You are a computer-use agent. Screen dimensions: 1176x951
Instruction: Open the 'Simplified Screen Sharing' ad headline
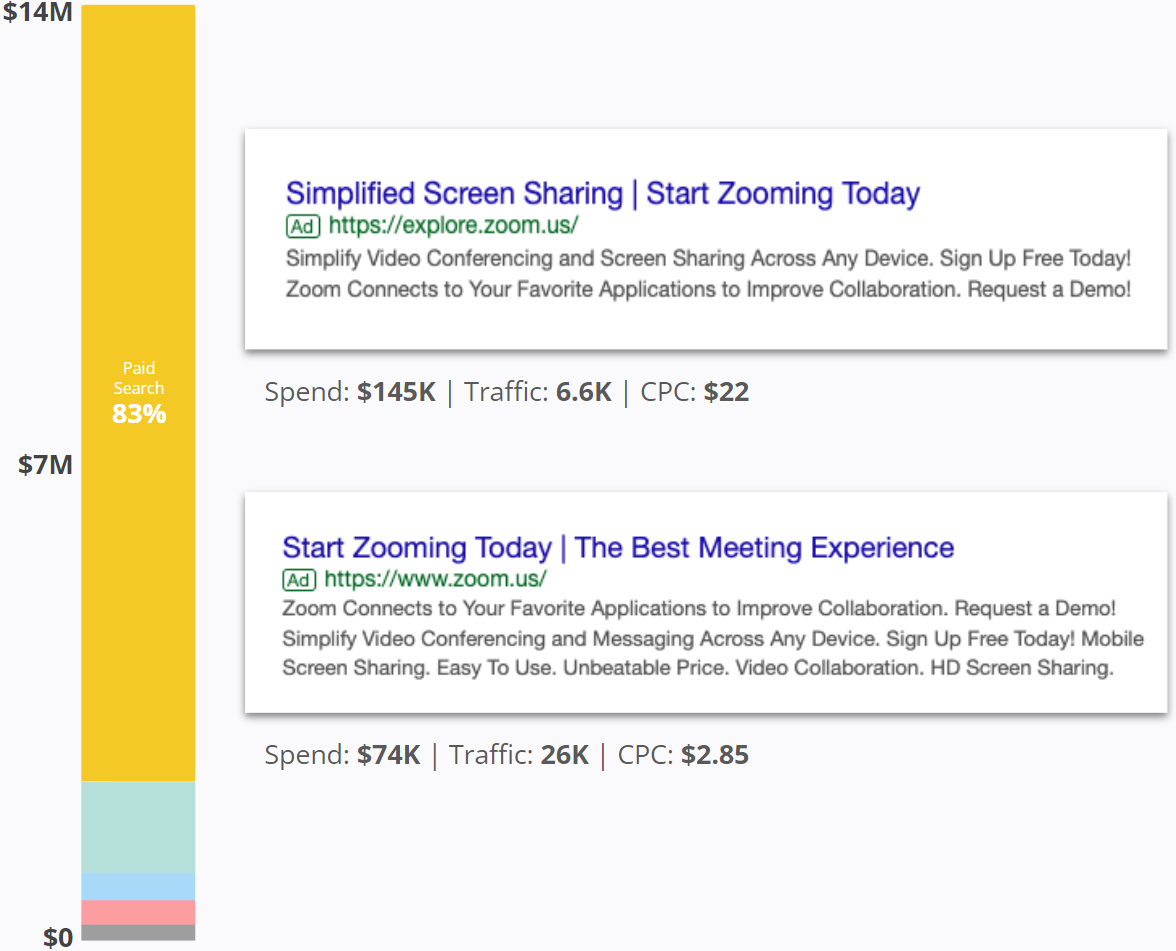[602, 193]
